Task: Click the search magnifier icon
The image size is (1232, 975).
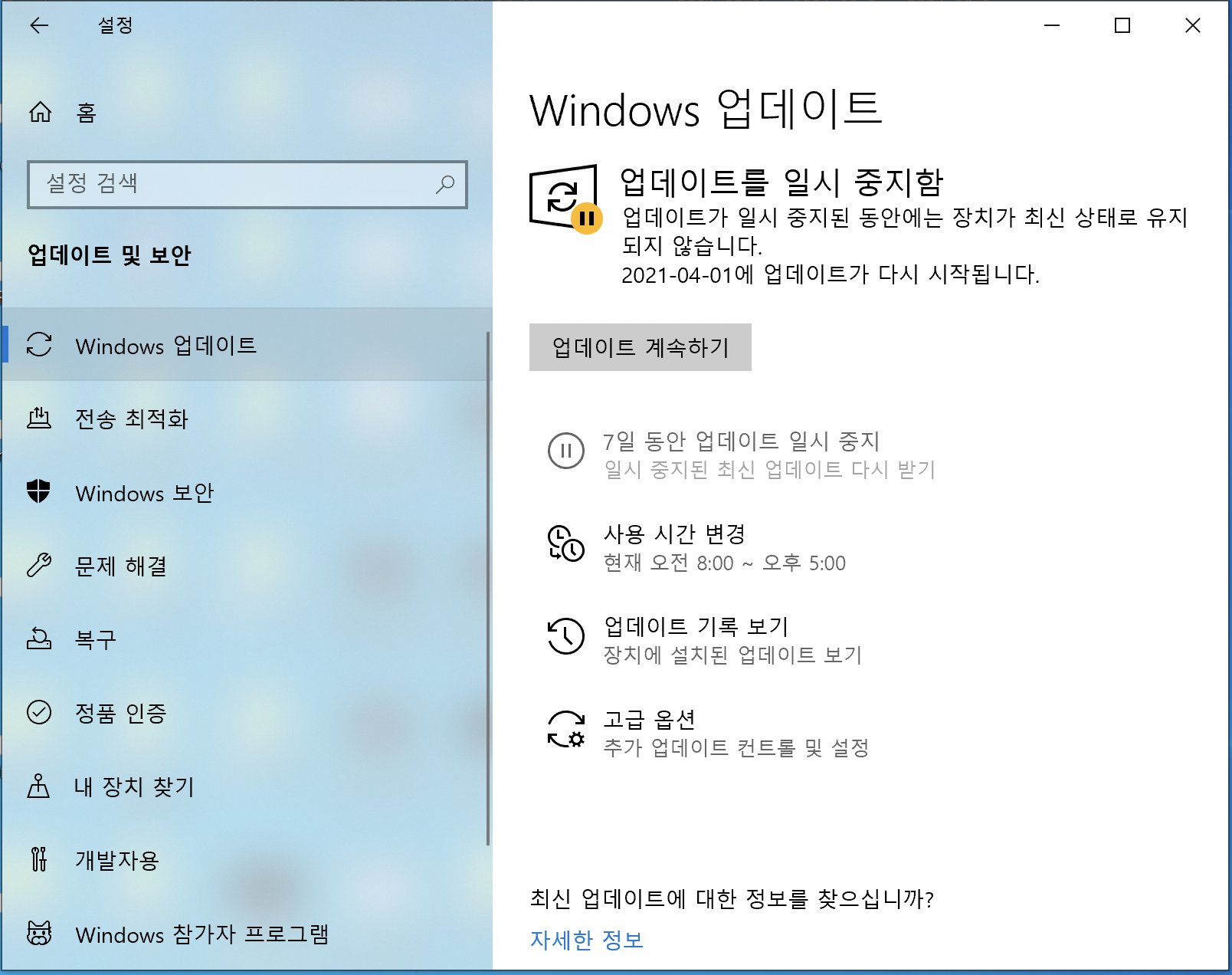Action: (445, 184)
